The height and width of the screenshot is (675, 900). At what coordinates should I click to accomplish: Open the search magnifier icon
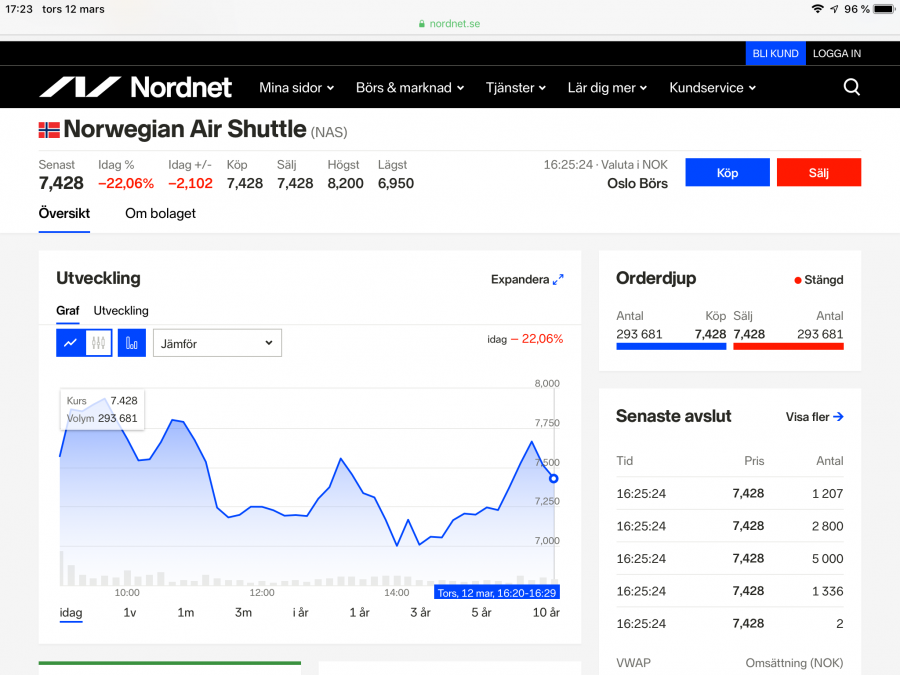851,87
